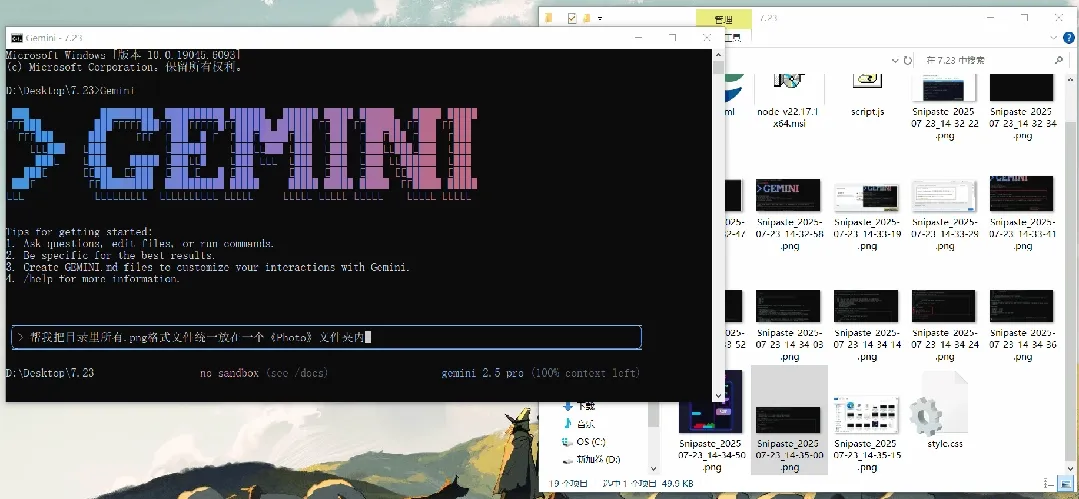This screenshot has width=1079, height=499.
Task: Click the 'no sandbox (see /docs)' footer text
Action: point(264,373)
